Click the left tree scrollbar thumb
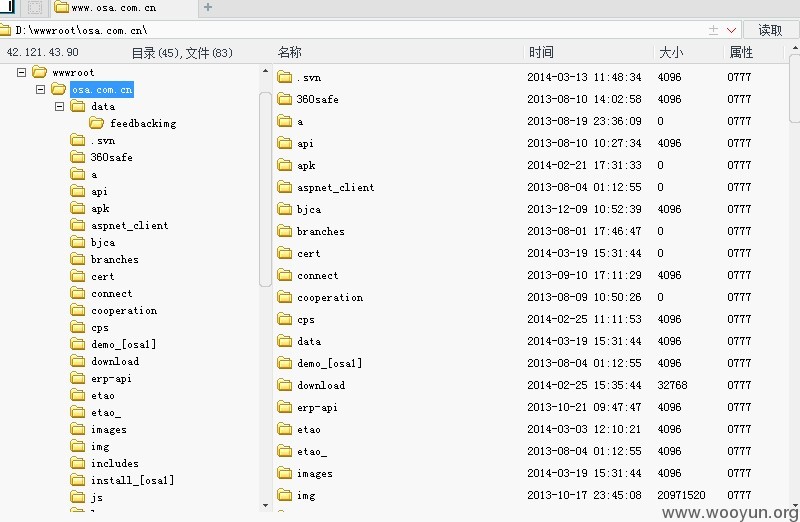The height and width of the screenshot is (522, 800). [265, 189]
